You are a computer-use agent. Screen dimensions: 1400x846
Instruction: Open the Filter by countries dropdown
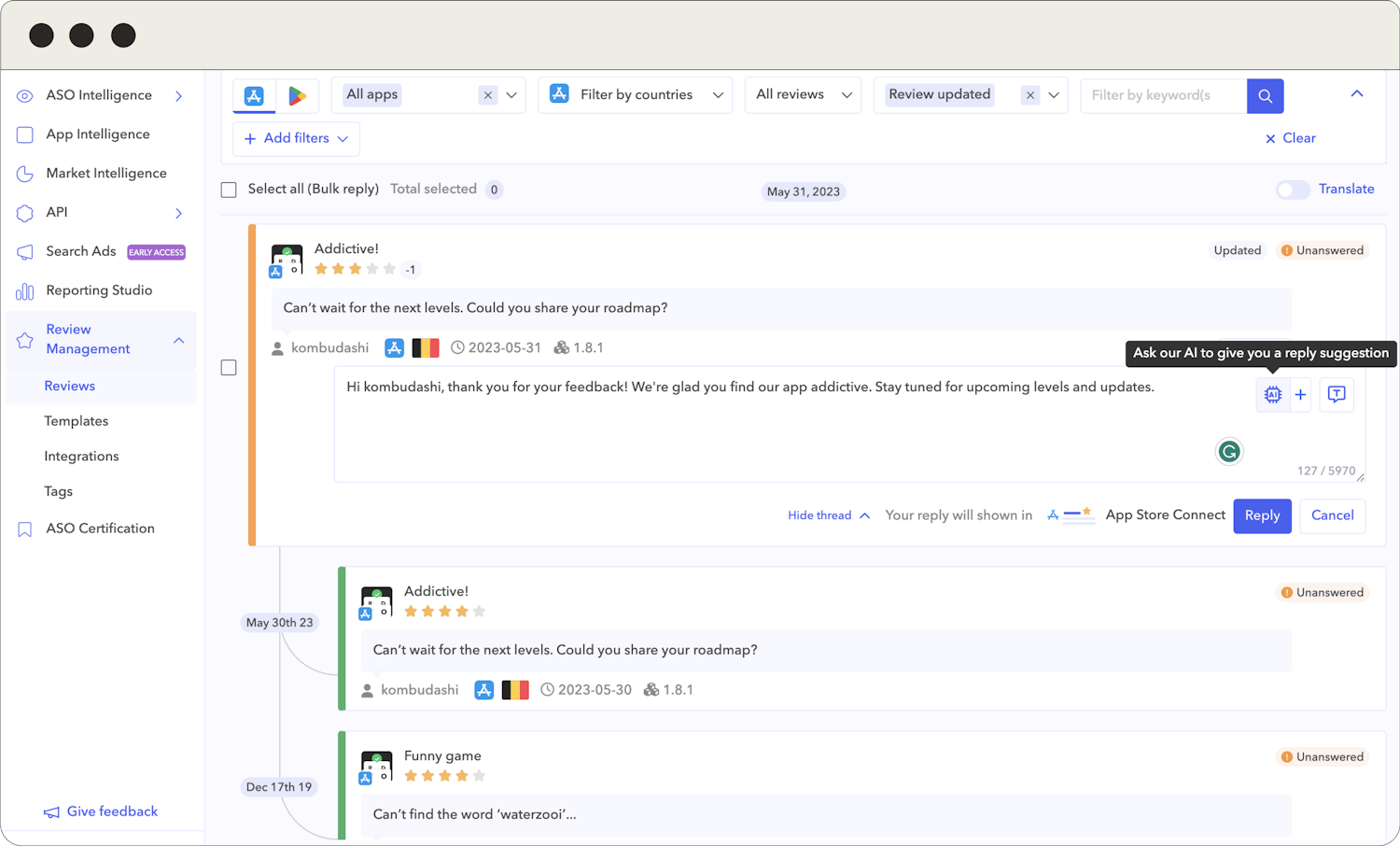point(635,94)
